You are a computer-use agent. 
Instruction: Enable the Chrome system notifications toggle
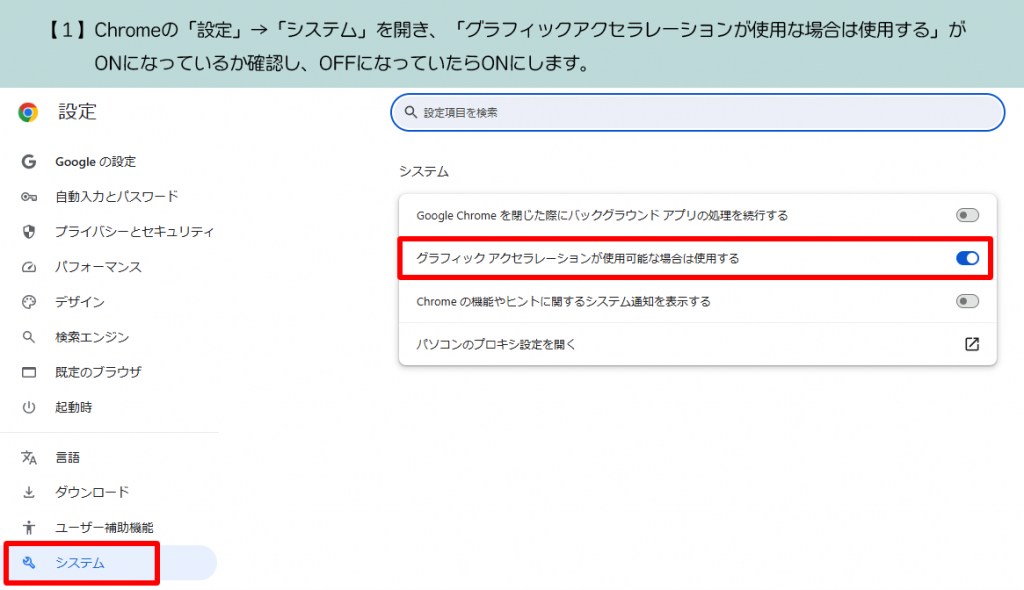coord(966,300)
